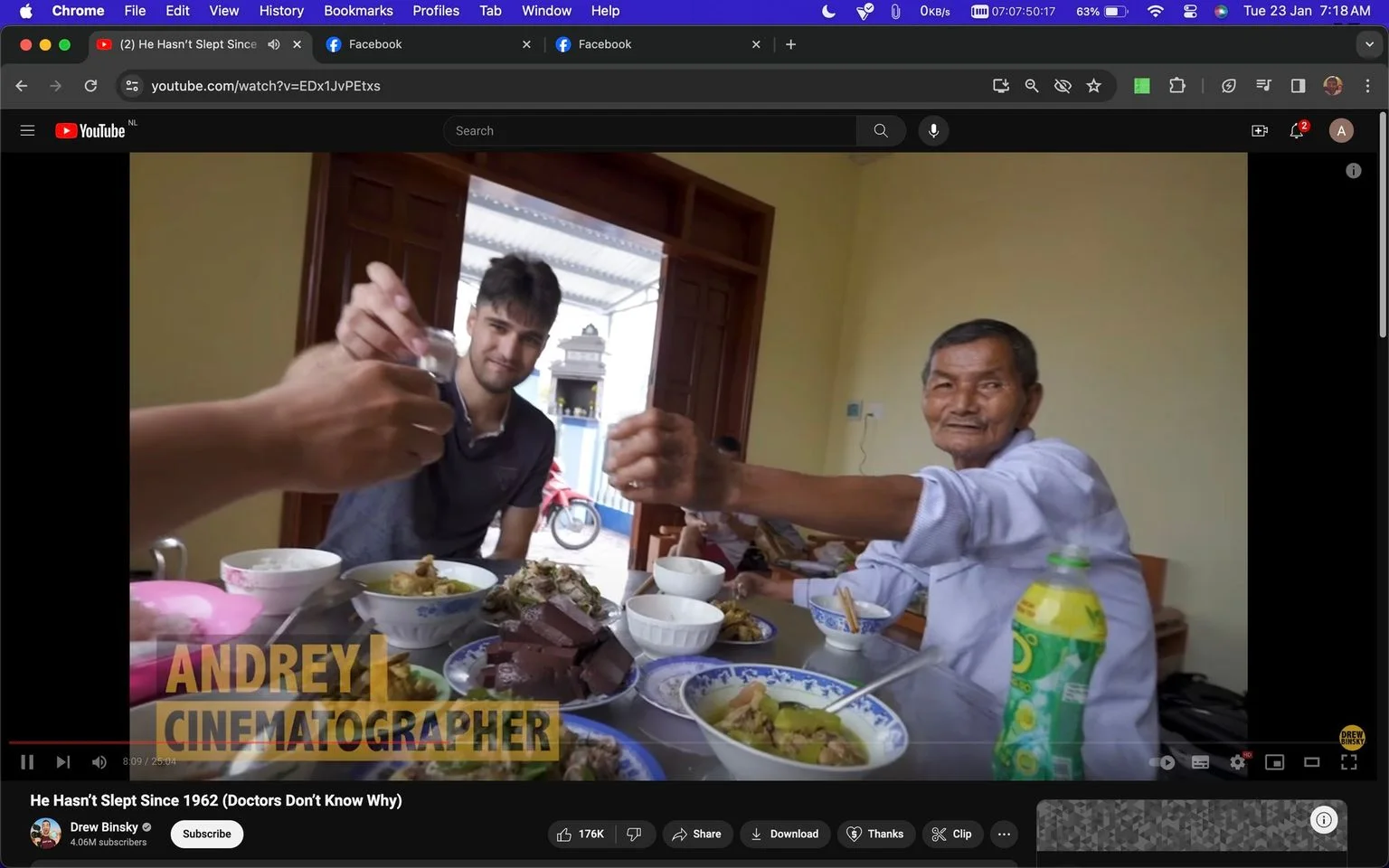Expand the YouTube guide hamburger menu
The image size is (1389, 868).
(x=27, y=131)
